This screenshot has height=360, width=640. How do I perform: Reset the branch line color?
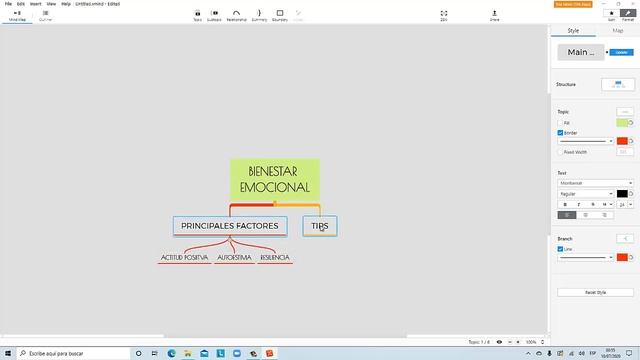[x=631, y=258]
